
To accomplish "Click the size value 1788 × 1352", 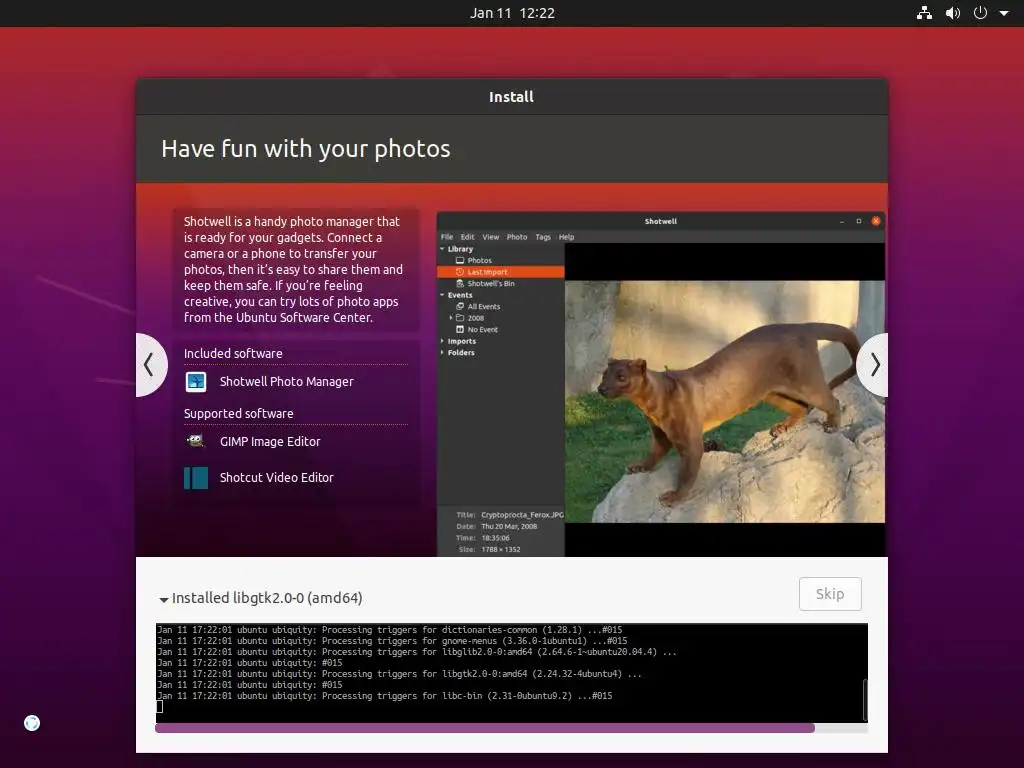I will (x=500, y=550).
